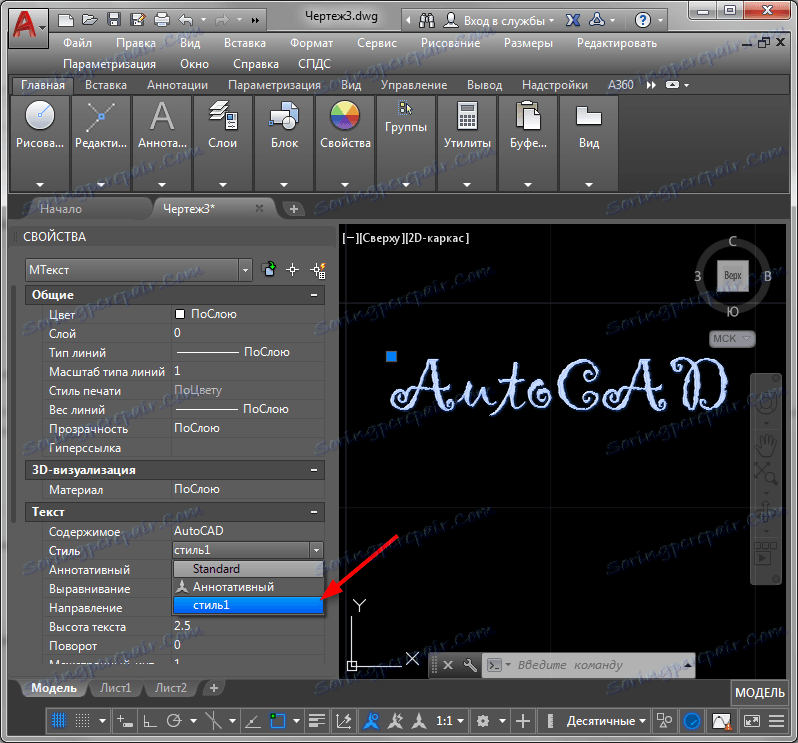Open the Десятичные units dropdown
Screen dimensions: 798x743
point(606,721)
